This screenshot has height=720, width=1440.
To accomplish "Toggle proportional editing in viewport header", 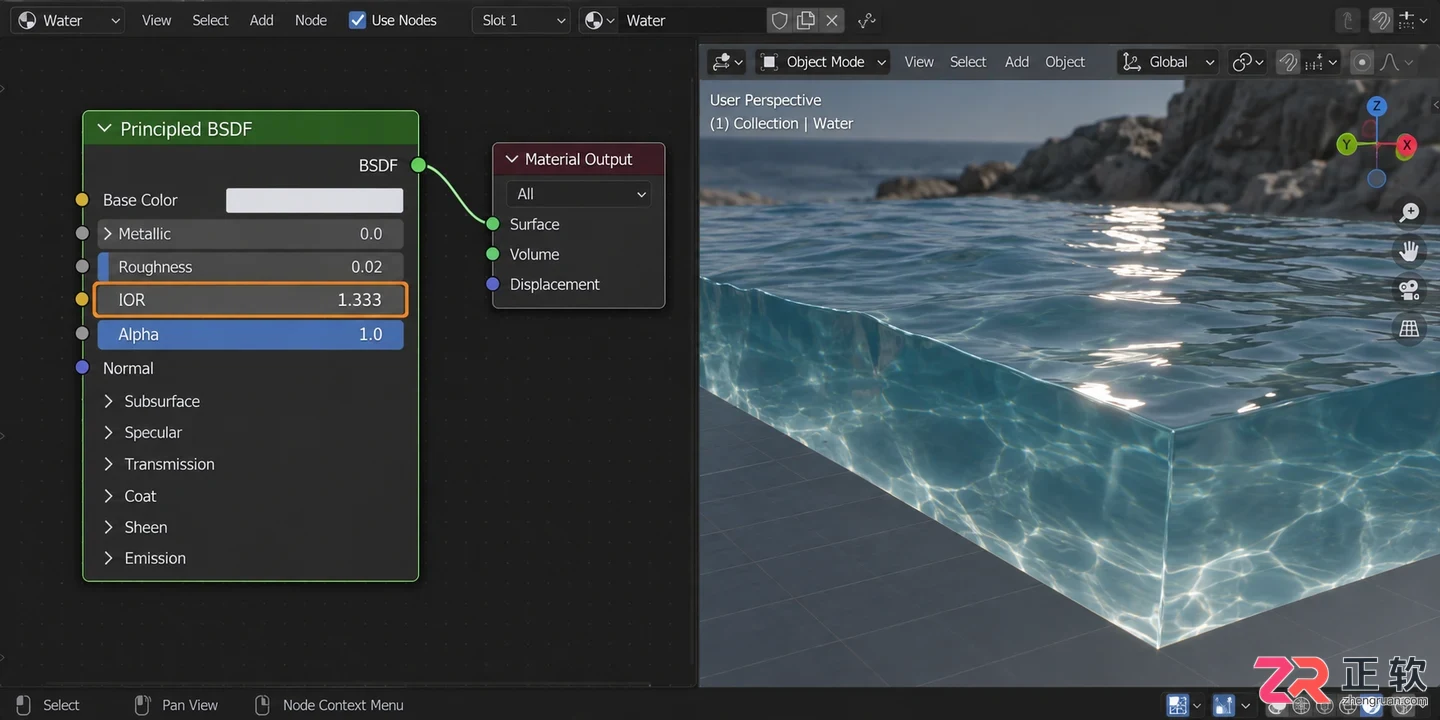I will click(x=1361, y=62).
